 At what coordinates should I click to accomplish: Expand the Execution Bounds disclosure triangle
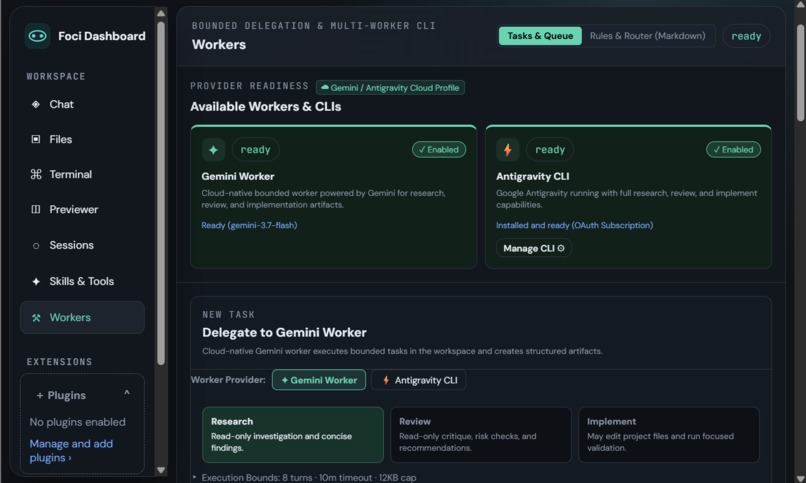click(194, 477)
